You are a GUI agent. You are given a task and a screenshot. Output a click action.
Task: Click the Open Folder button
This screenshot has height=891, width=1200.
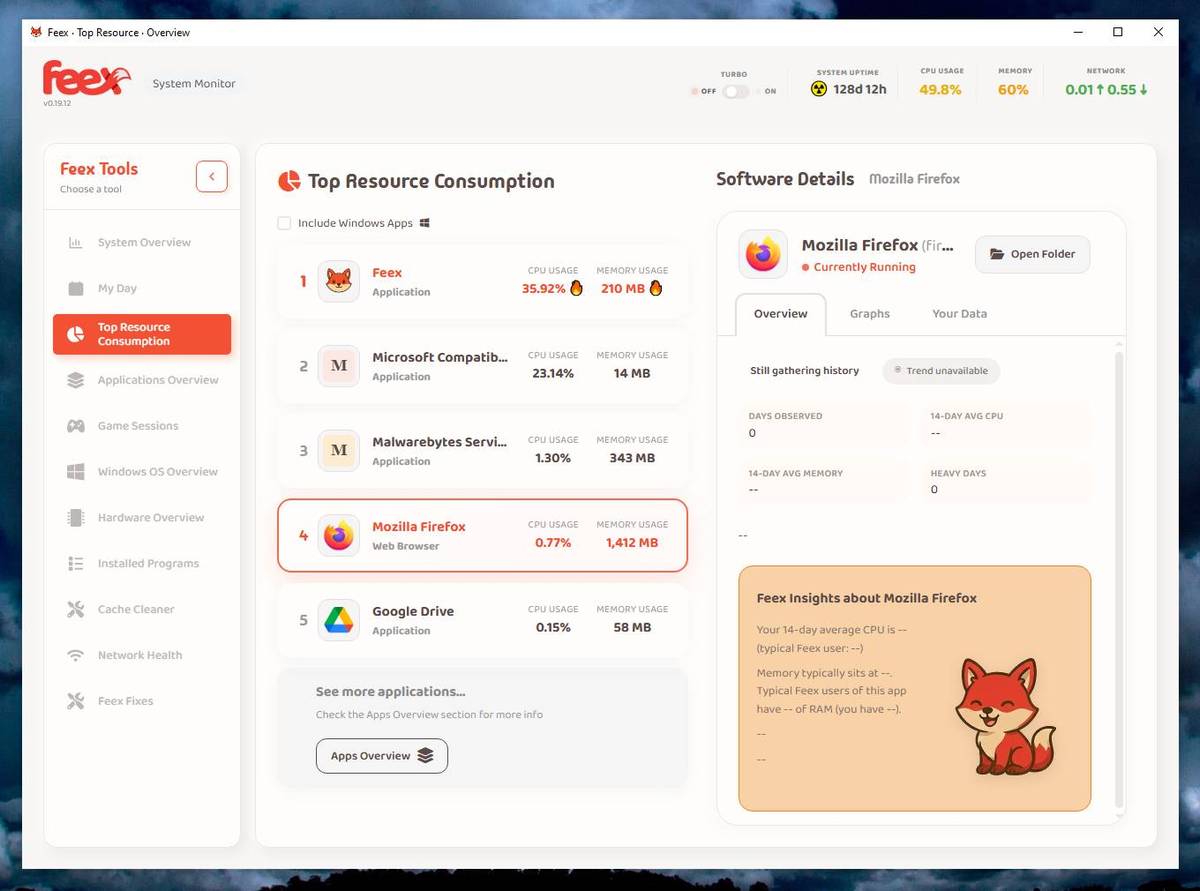1032,254
